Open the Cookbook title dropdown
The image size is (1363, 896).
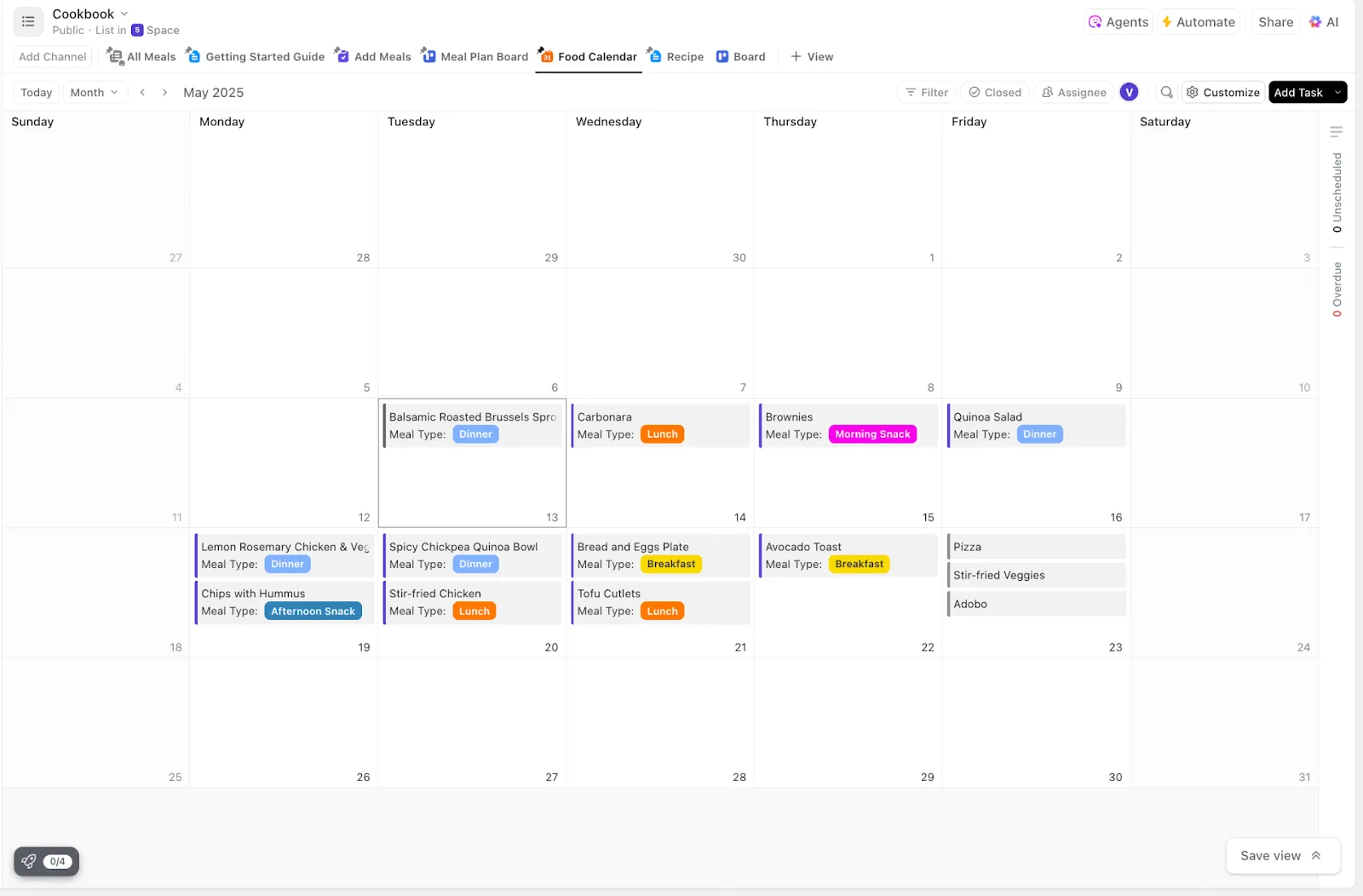coord(124,14)
